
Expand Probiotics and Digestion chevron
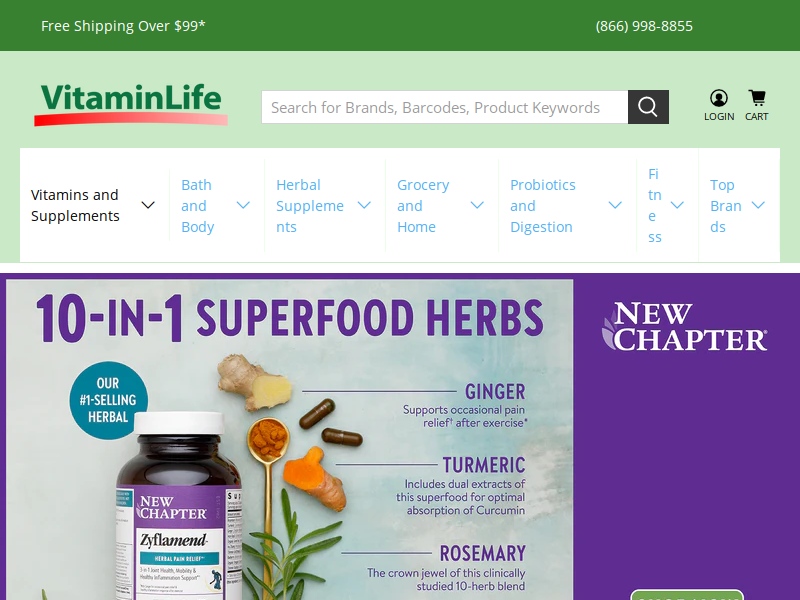(615, 205)
